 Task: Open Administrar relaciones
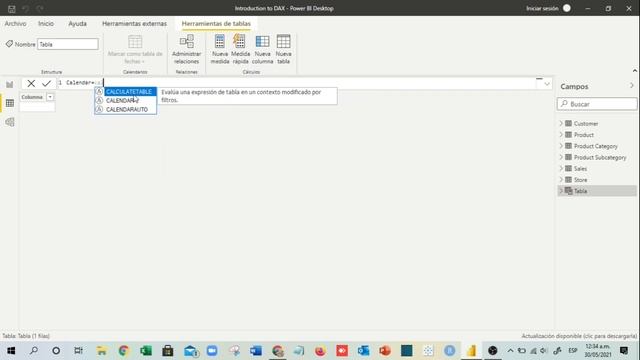(187, 49)
